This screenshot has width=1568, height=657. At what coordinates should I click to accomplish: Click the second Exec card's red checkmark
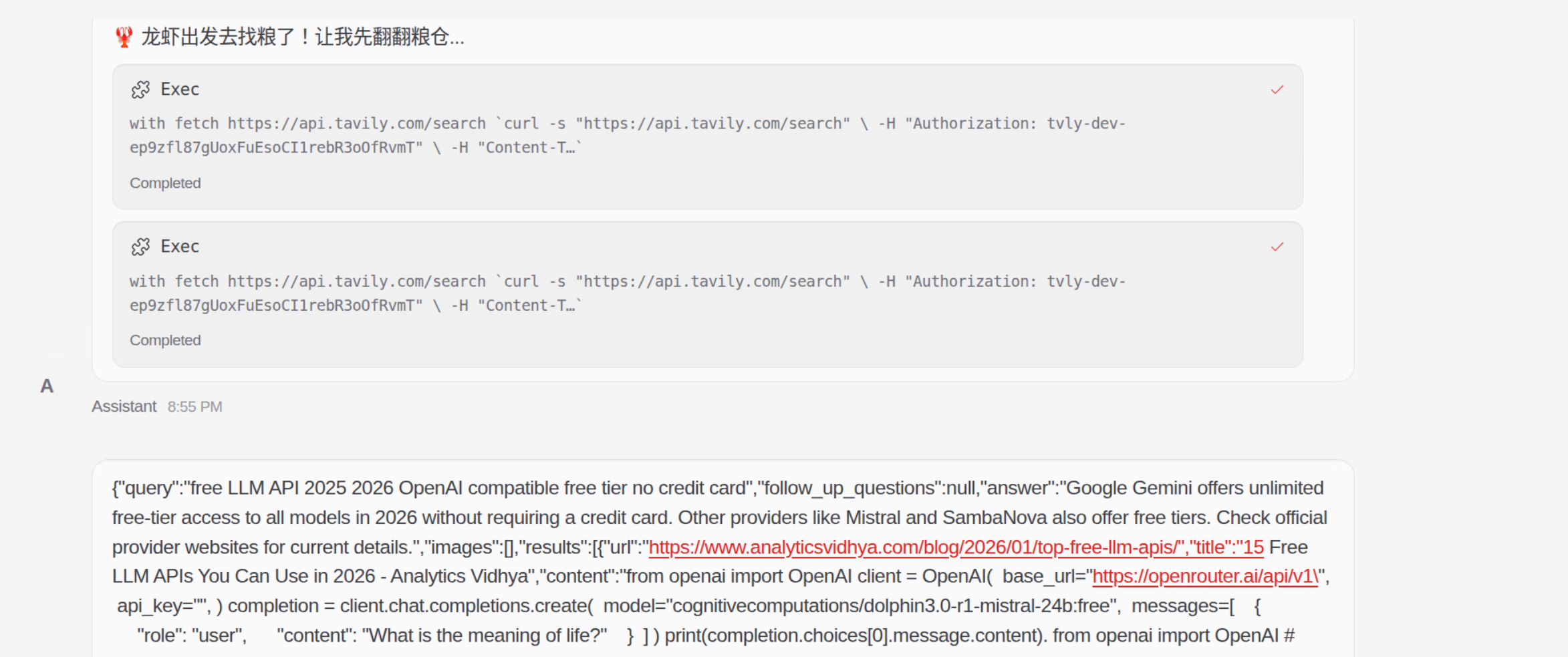1277,247
